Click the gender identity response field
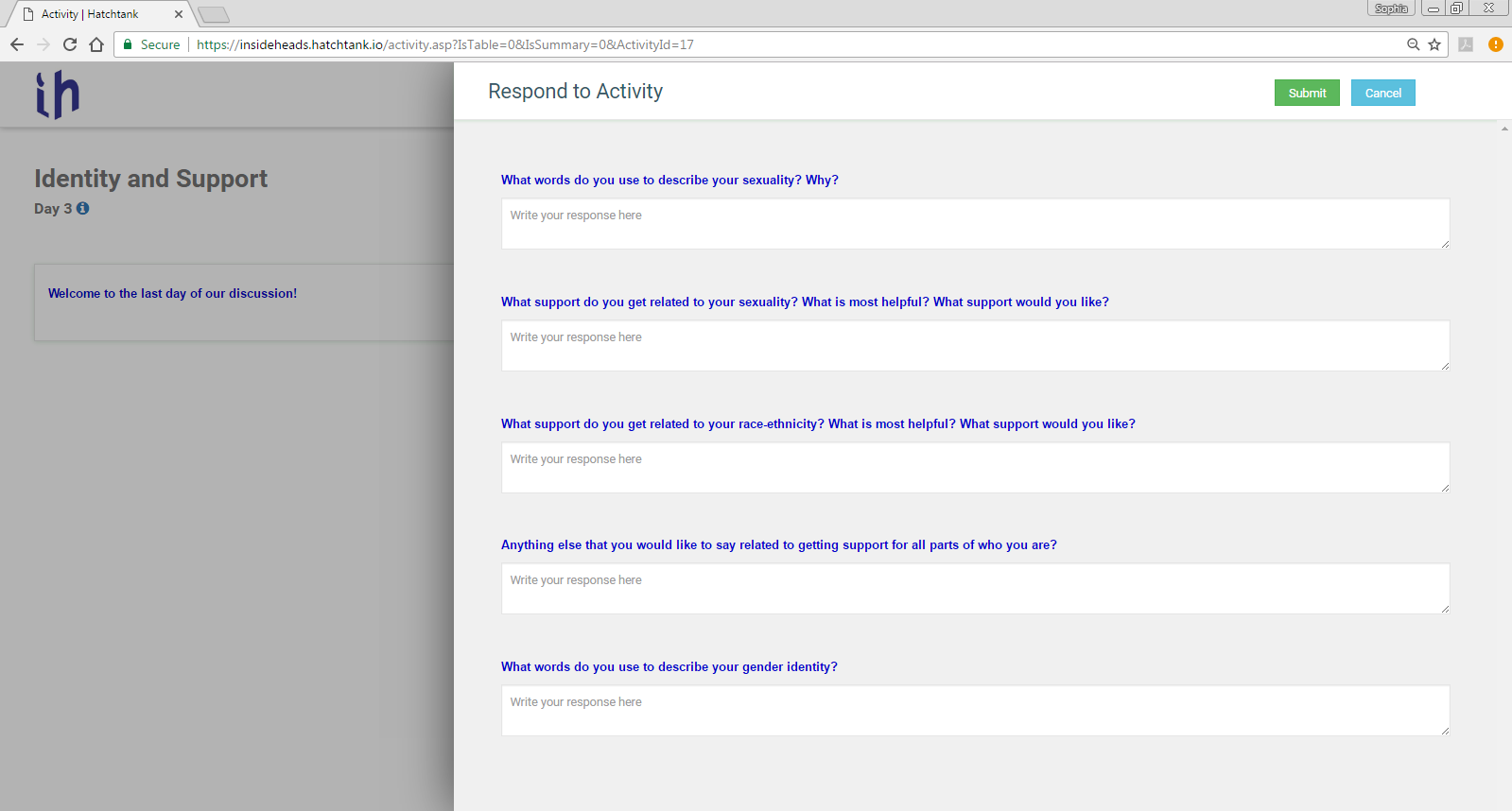 pos(974,711)
